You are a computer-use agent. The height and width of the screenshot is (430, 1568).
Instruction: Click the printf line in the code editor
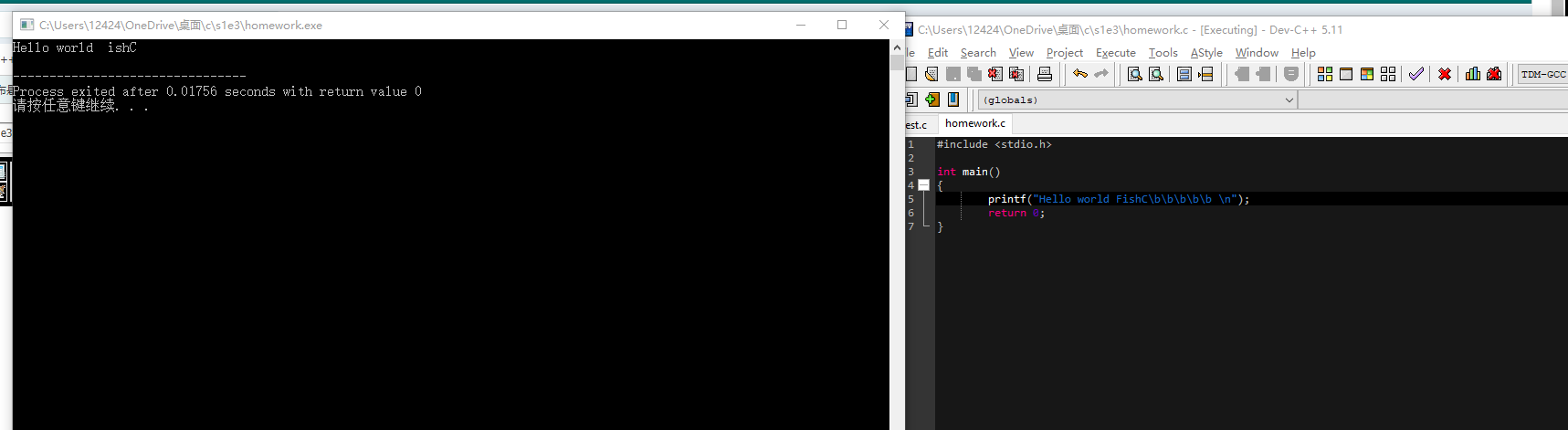1118,199
